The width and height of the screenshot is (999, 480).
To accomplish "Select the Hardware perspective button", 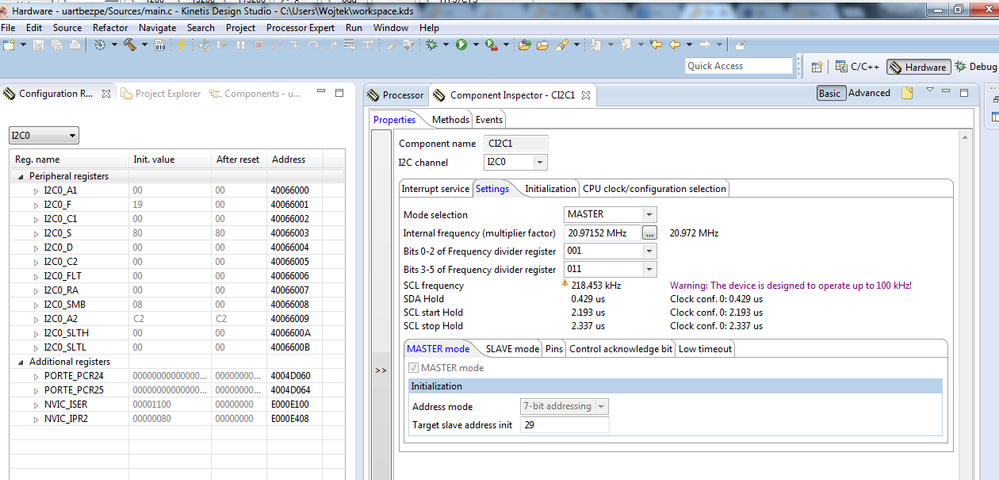I will coord(918,67).
